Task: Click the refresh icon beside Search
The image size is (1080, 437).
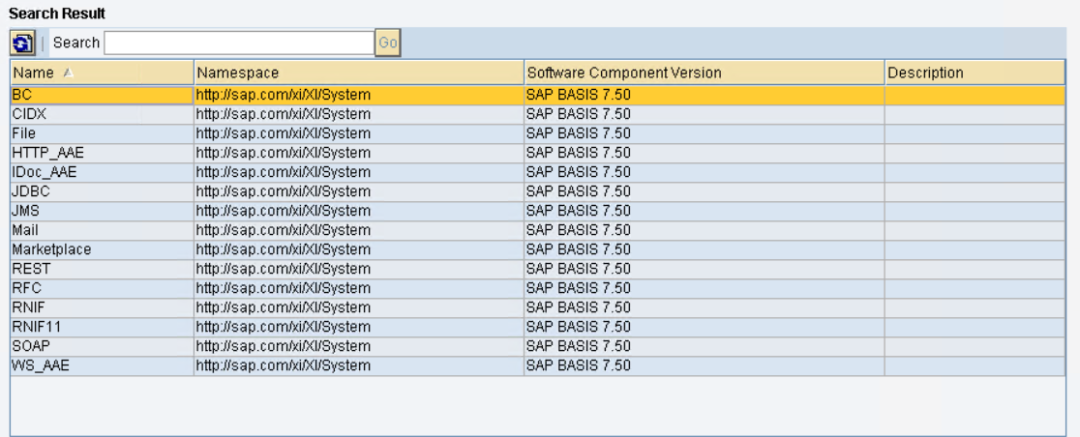Action: 22,43
